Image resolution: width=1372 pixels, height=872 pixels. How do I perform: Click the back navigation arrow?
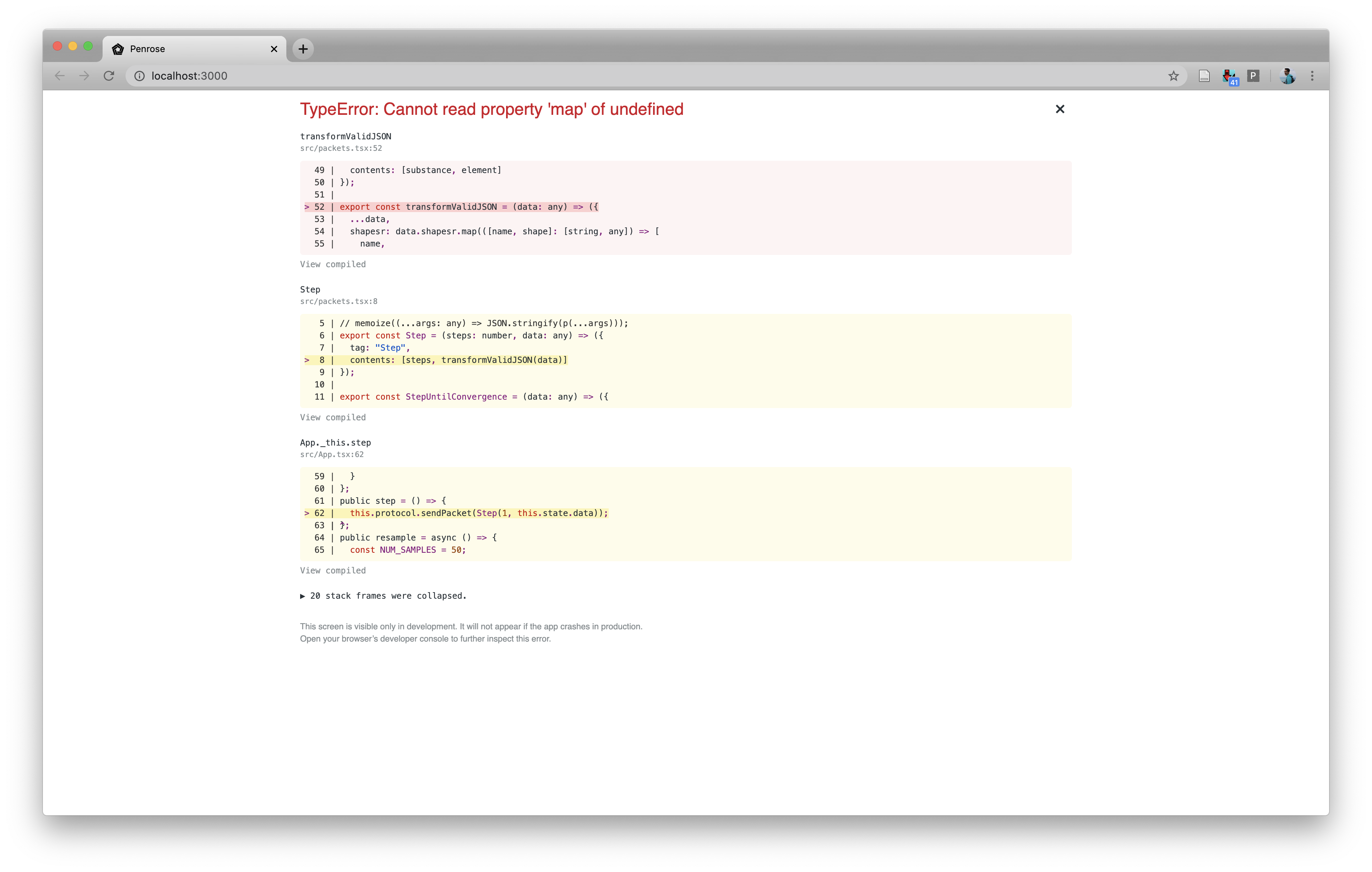pos(59,76)
